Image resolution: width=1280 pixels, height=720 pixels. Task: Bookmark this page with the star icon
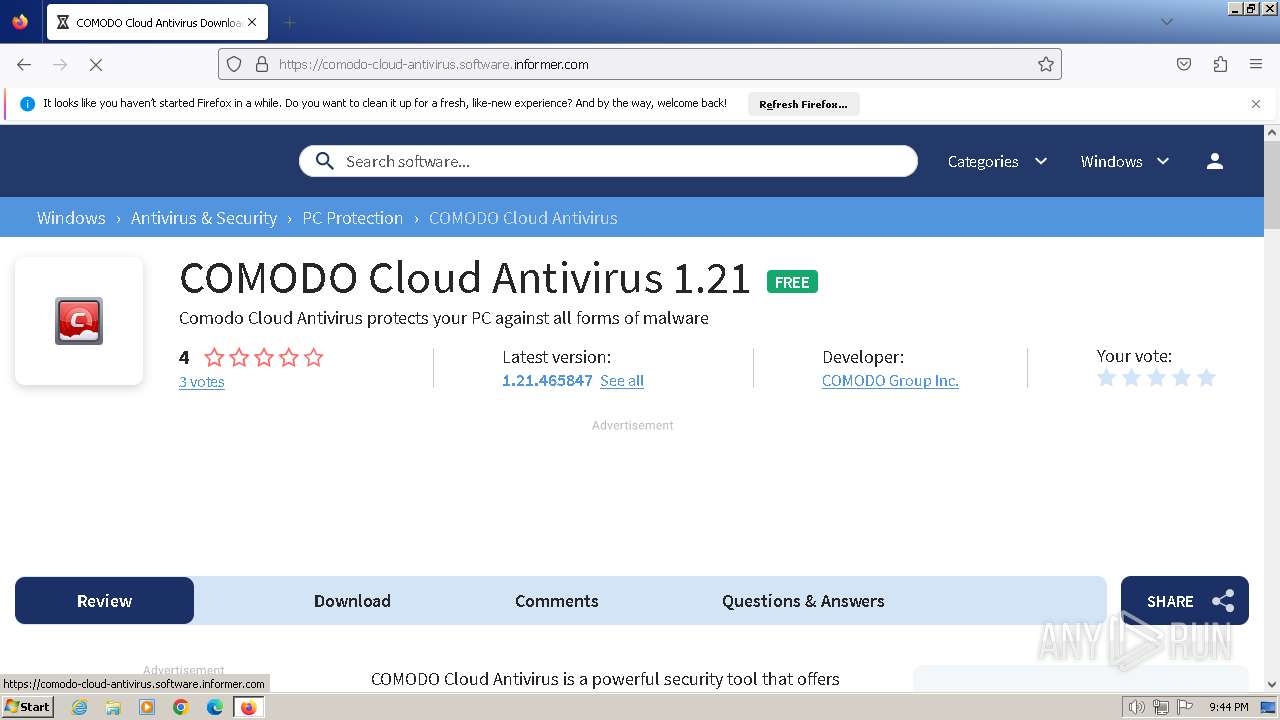(x=1046, y=64)
